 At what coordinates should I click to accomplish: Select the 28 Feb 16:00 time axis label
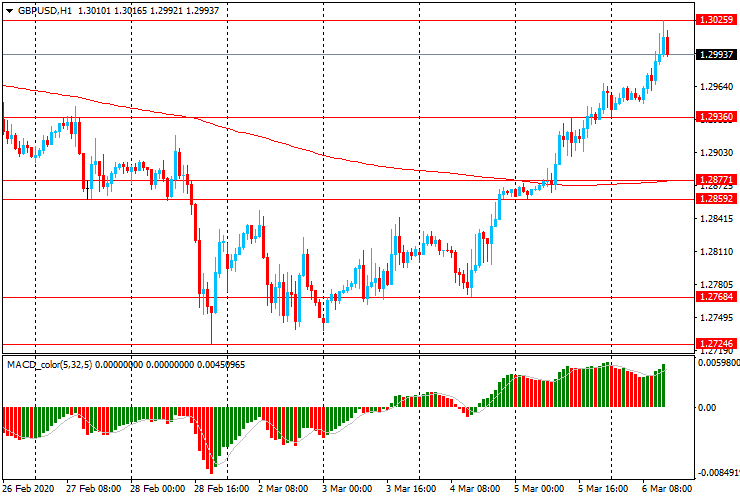(223, 490)
